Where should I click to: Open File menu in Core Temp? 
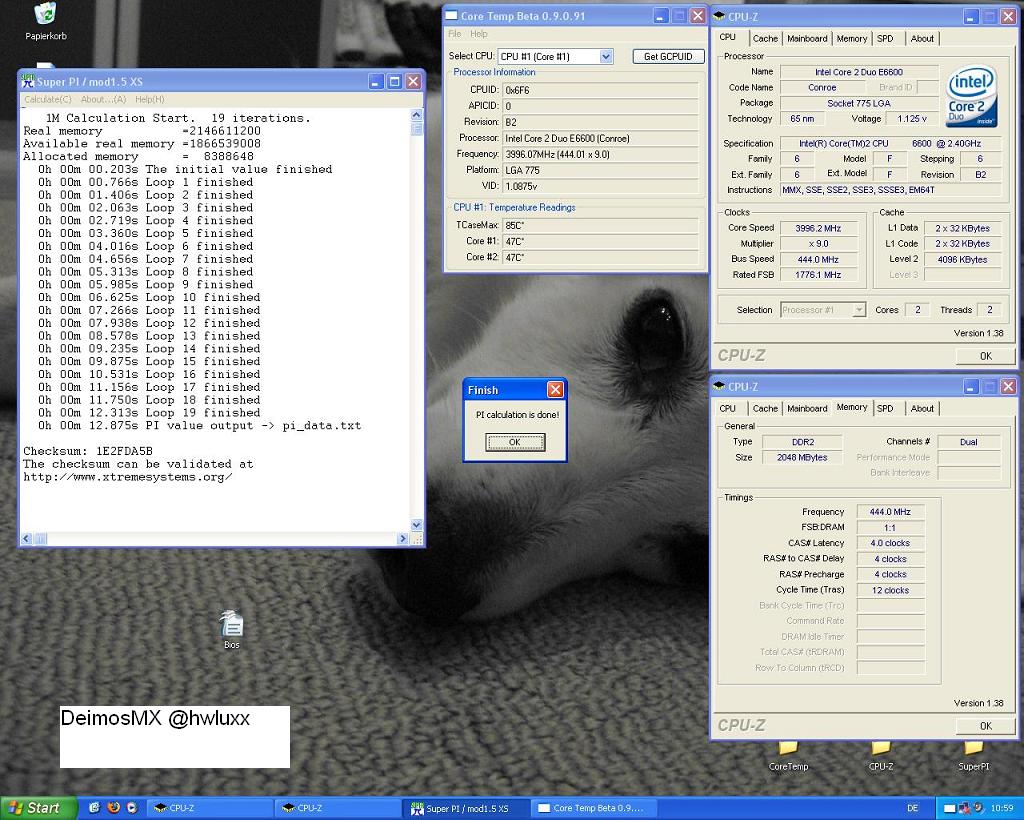[455, 34]
